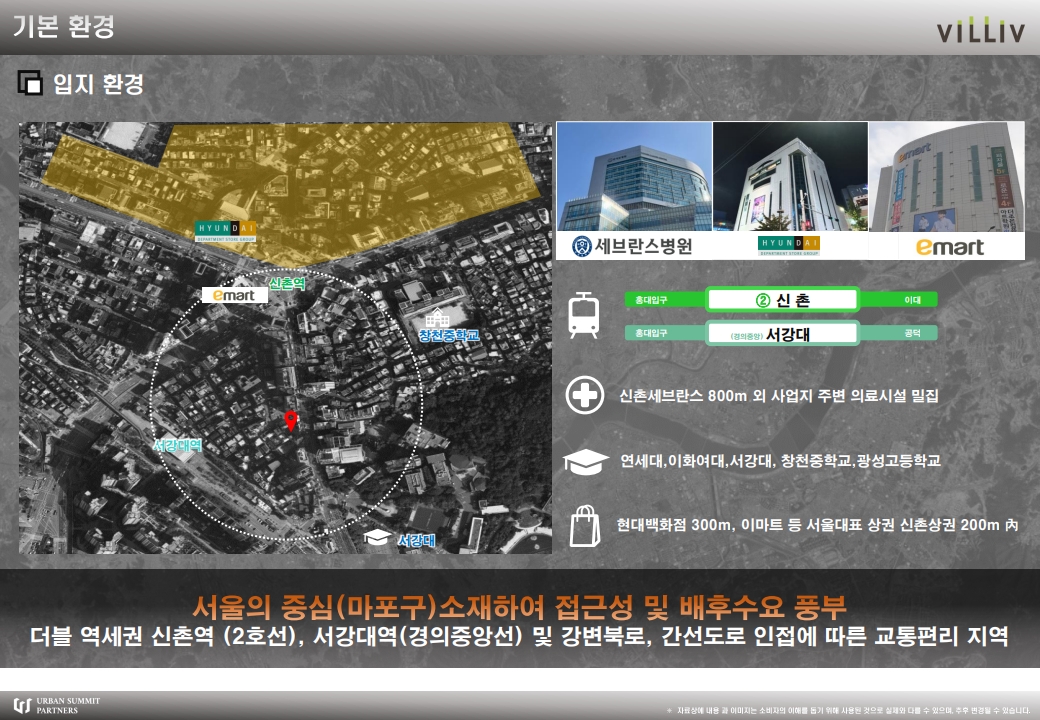
Task: Click 공덕 on the 경의중앙 line bar
Action: point(913,333)
